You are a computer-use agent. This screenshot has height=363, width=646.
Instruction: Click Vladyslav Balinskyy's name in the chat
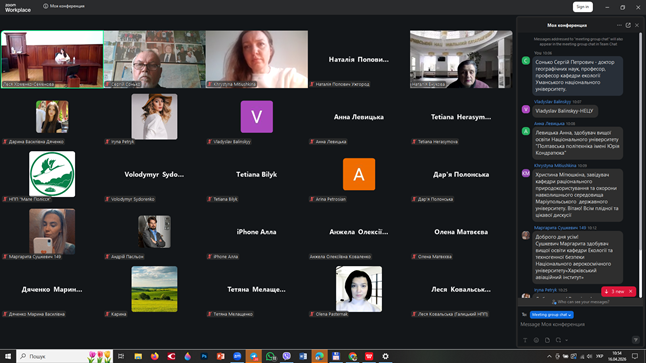[x=552, y=101]
